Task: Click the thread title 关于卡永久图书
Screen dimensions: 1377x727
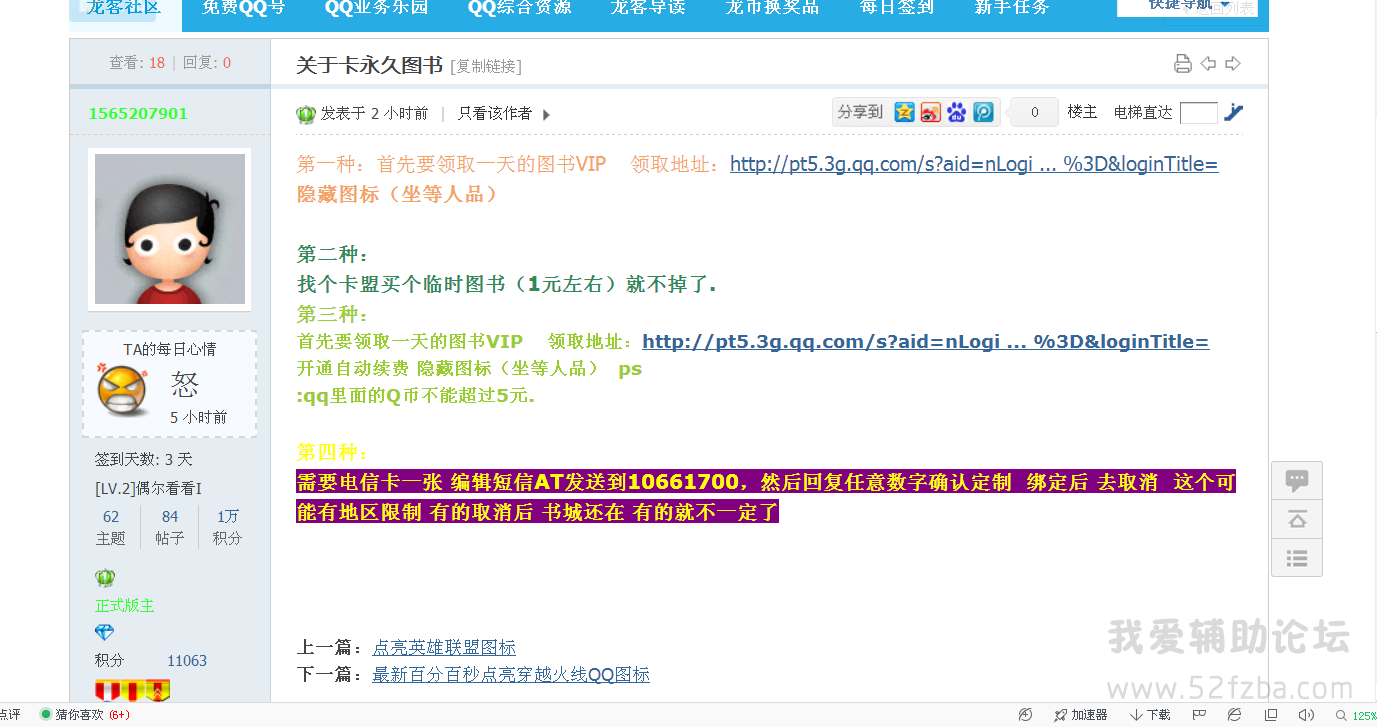Action: [369, 65]
